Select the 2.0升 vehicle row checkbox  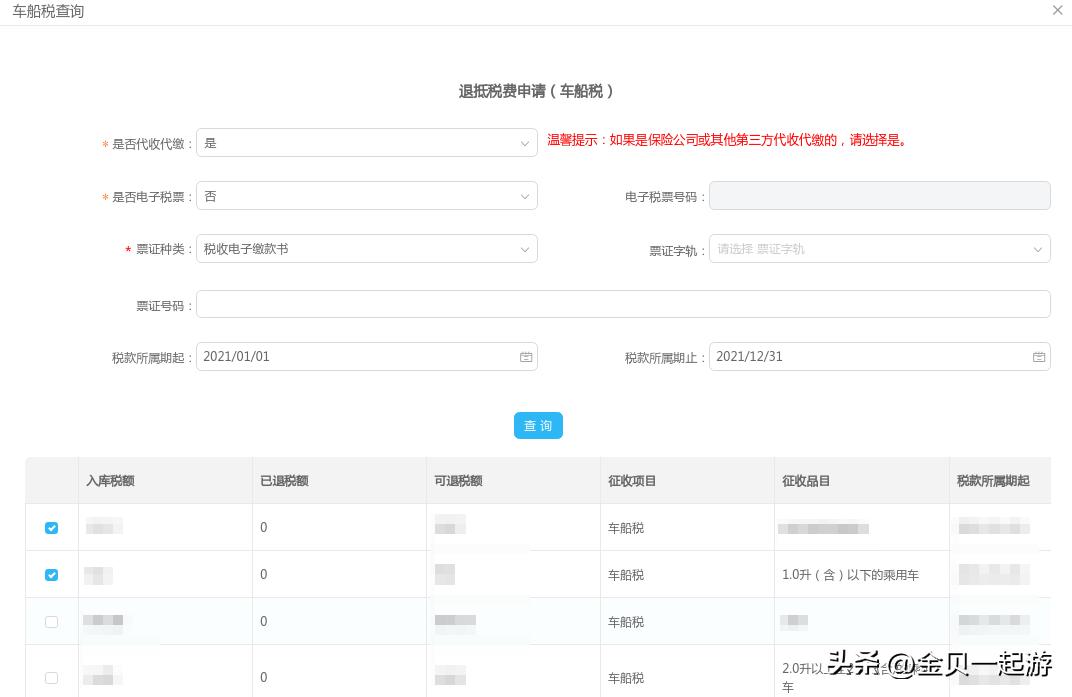click(51, 677)
